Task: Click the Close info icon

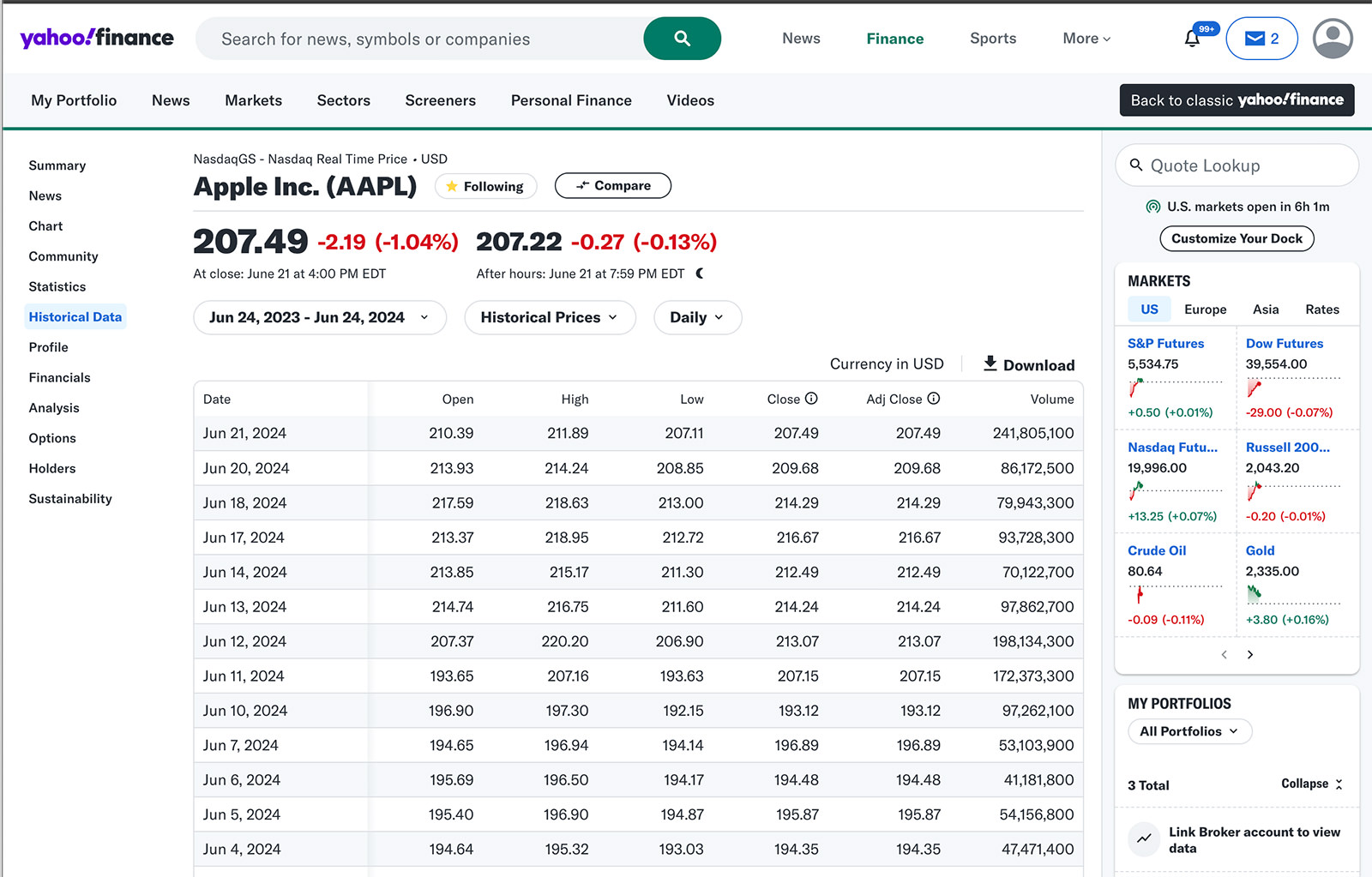Action: tap(811, 399)
